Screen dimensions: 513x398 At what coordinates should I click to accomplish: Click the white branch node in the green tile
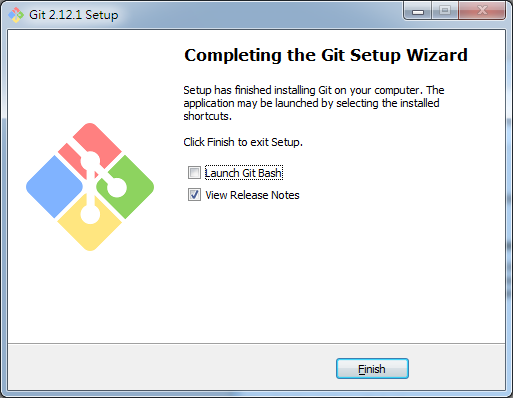(x=117, y=187)
